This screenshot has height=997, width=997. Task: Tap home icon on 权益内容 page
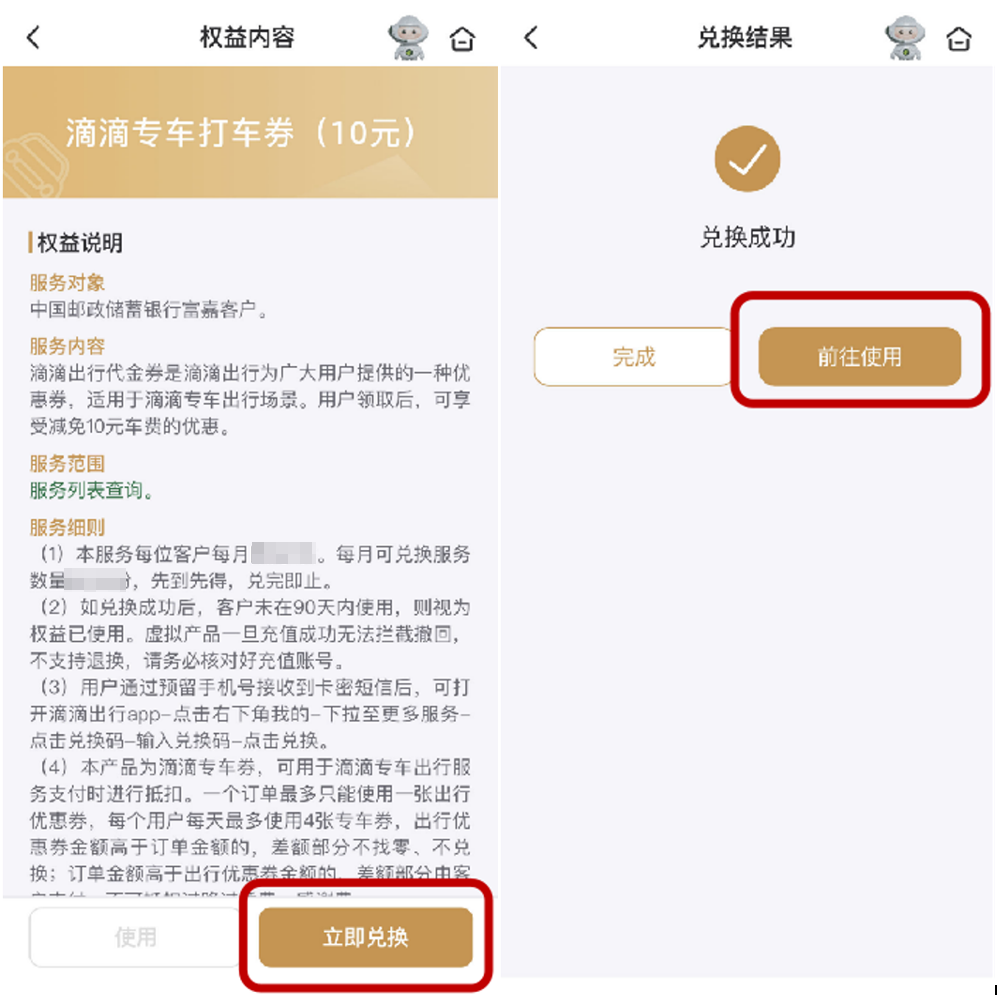point(462,39)
